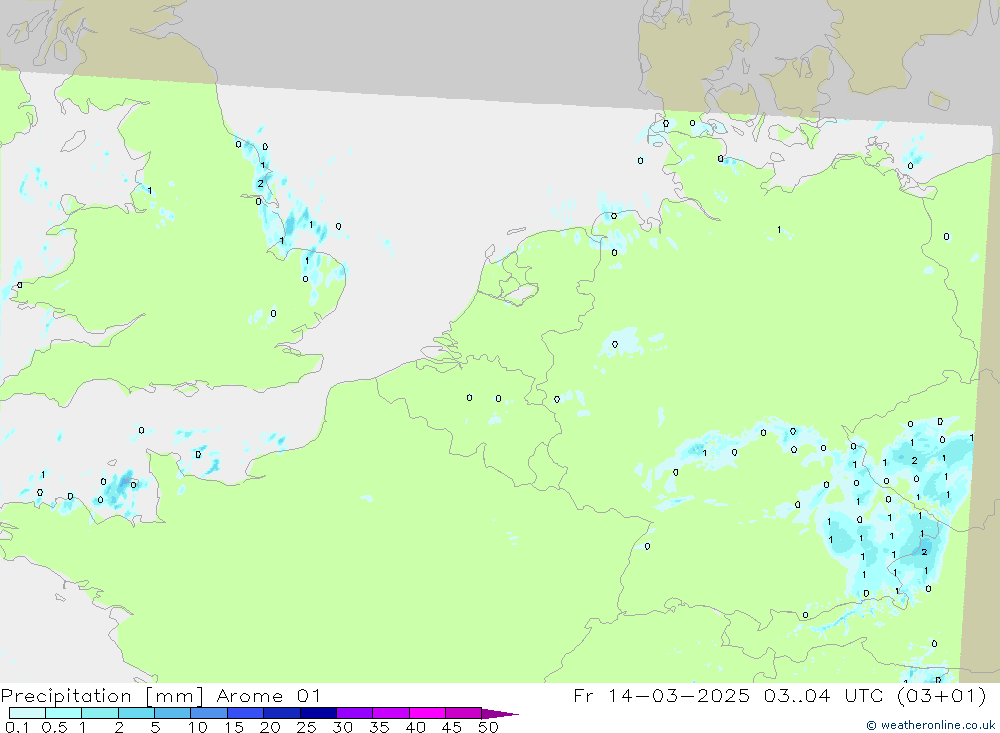Screen dimensions: 1000x733
Task: Click the 'Arome 01' model label
Action: (268, 696)
